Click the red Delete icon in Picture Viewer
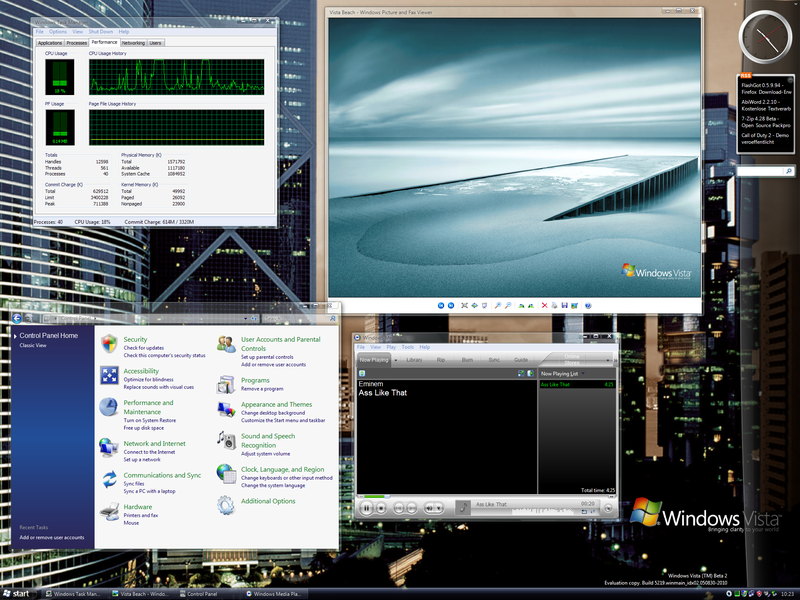This screenshot has width=800, height=600. (544, 305)
